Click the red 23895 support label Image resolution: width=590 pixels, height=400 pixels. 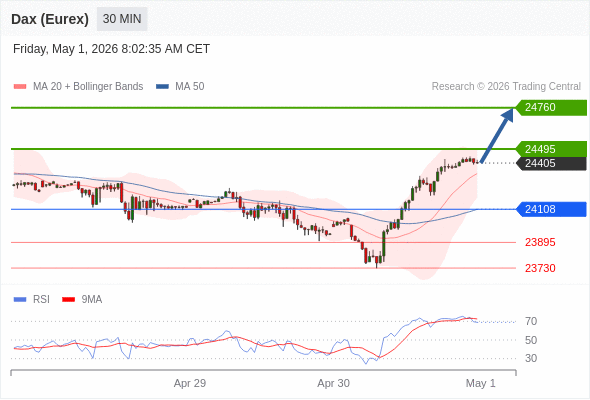pyautogui.click(x=540, y=242)
